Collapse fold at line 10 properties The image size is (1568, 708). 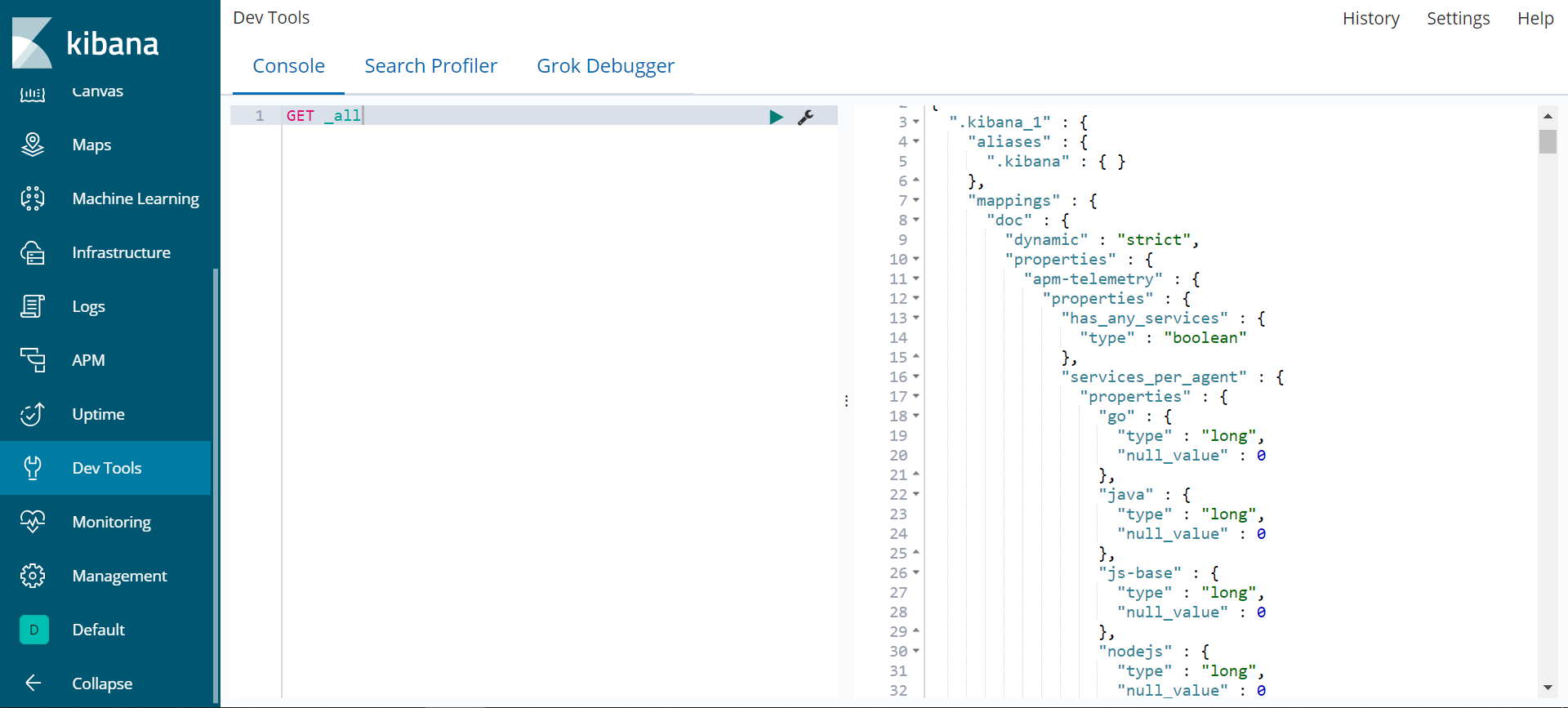click(x=916, y=259)
